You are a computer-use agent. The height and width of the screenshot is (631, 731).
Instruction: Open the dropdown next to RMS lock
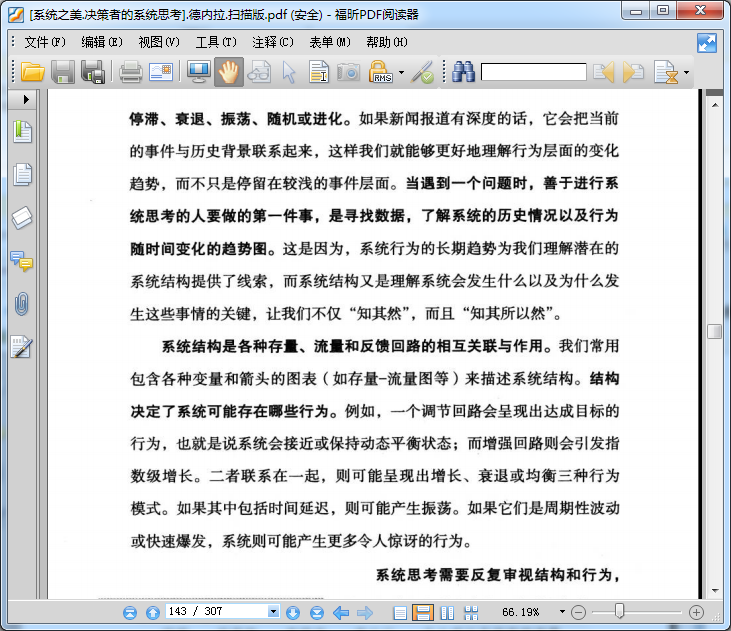(401, 73)
